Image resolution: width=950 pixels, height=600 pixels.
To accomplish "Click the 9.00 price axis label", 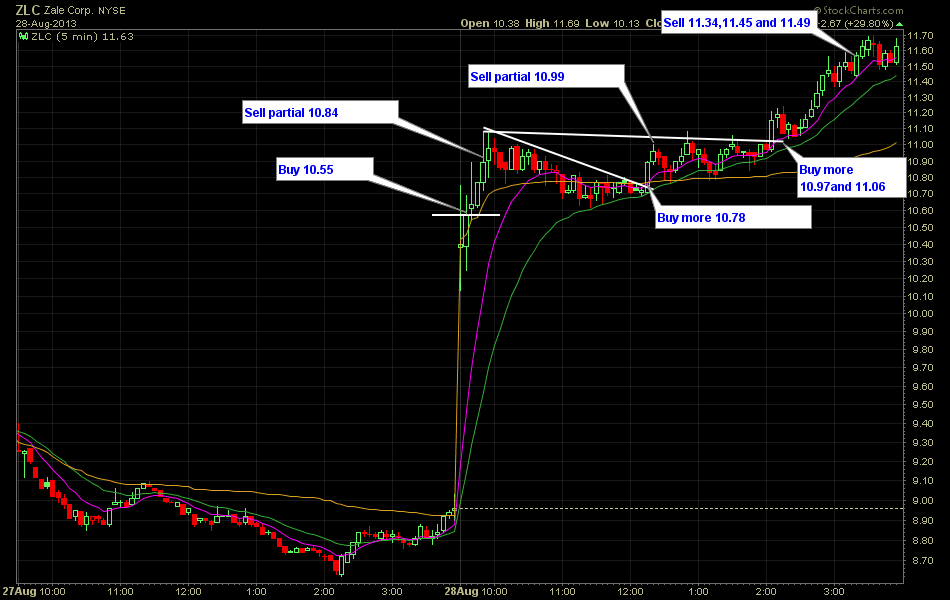I will point(923,501).
